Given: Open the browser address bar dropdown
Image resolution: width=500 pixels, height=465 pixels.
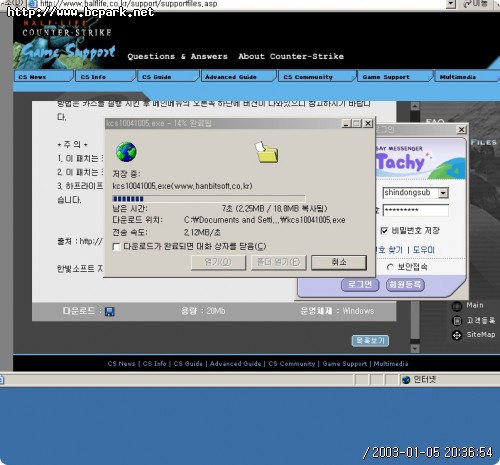Looking at the screenshot, I should pos(451,4).
